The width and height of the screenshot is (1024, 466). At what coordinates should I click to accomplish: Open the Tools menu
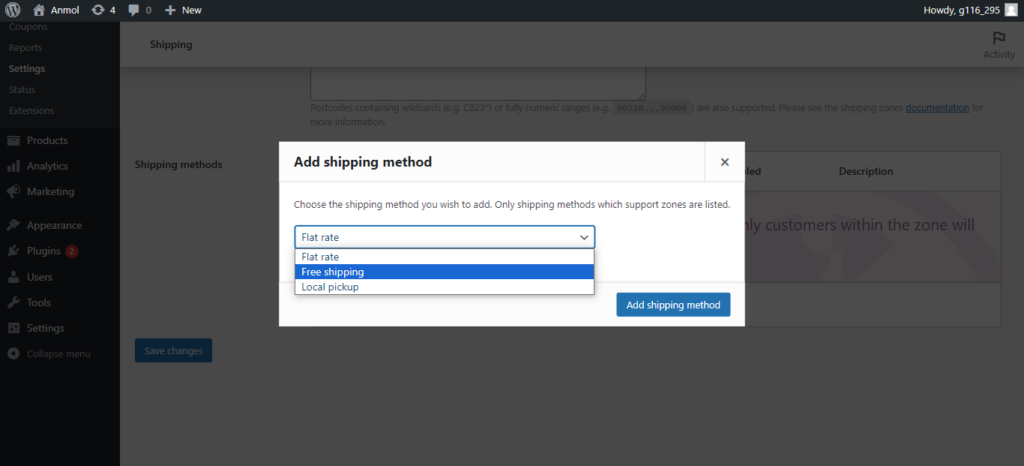point(39,302)
